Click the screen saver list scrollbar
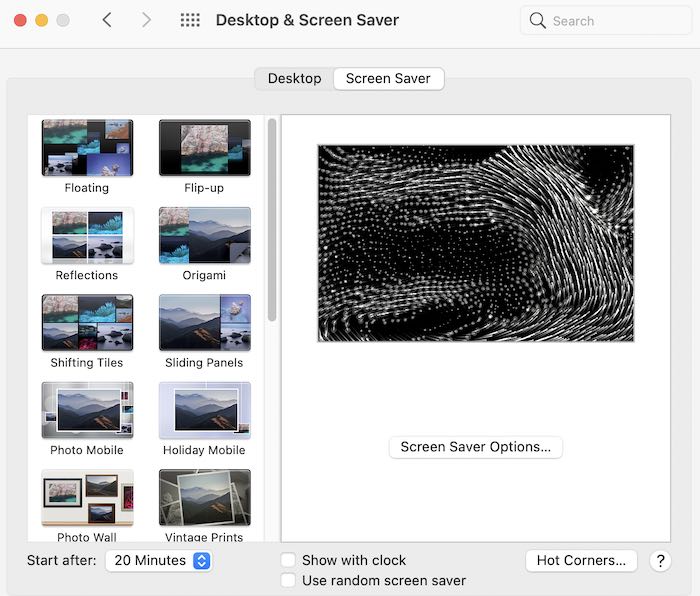This screenshot has height=596, width=700. [x=272, y=220]
